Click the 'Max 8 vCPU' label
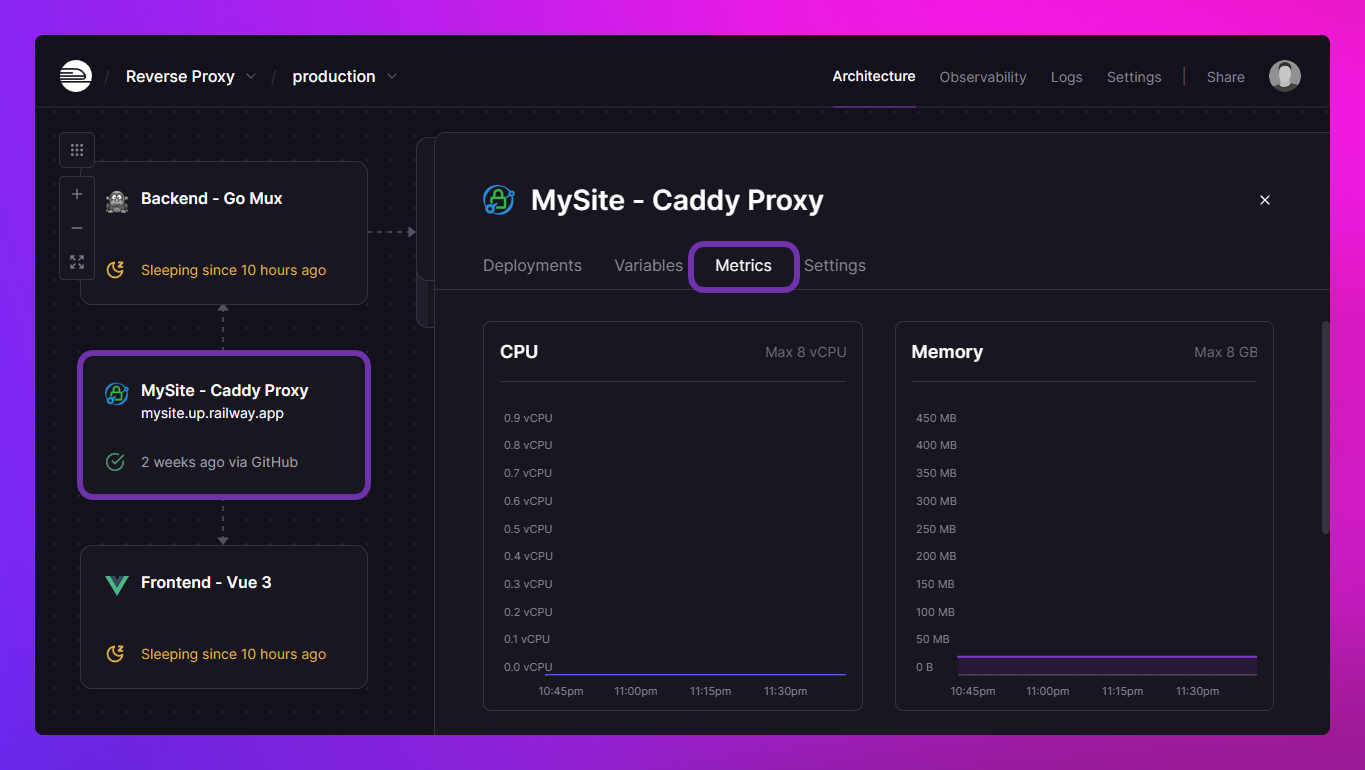Screen dimensions: 1365x770 pos(806,352)
